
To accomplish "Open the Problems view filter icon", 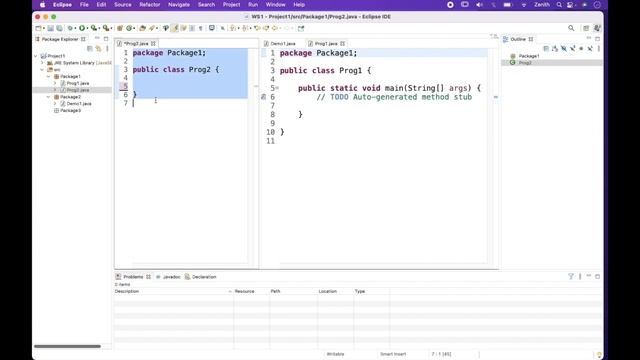I will [571, 276].
